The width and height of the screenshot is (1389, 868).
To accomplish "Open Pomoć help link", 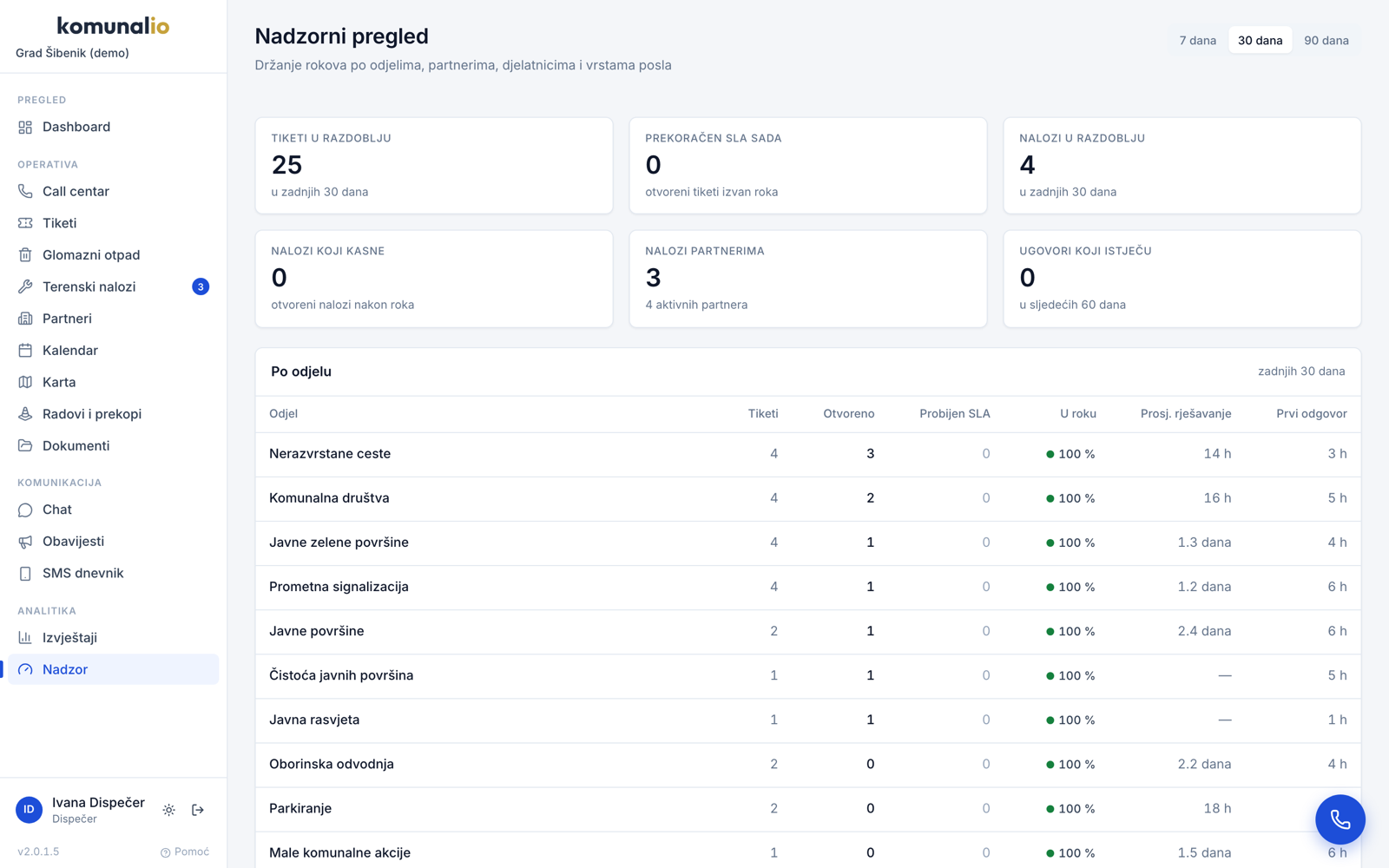I will pyautogui.click(x=185, y=852).
